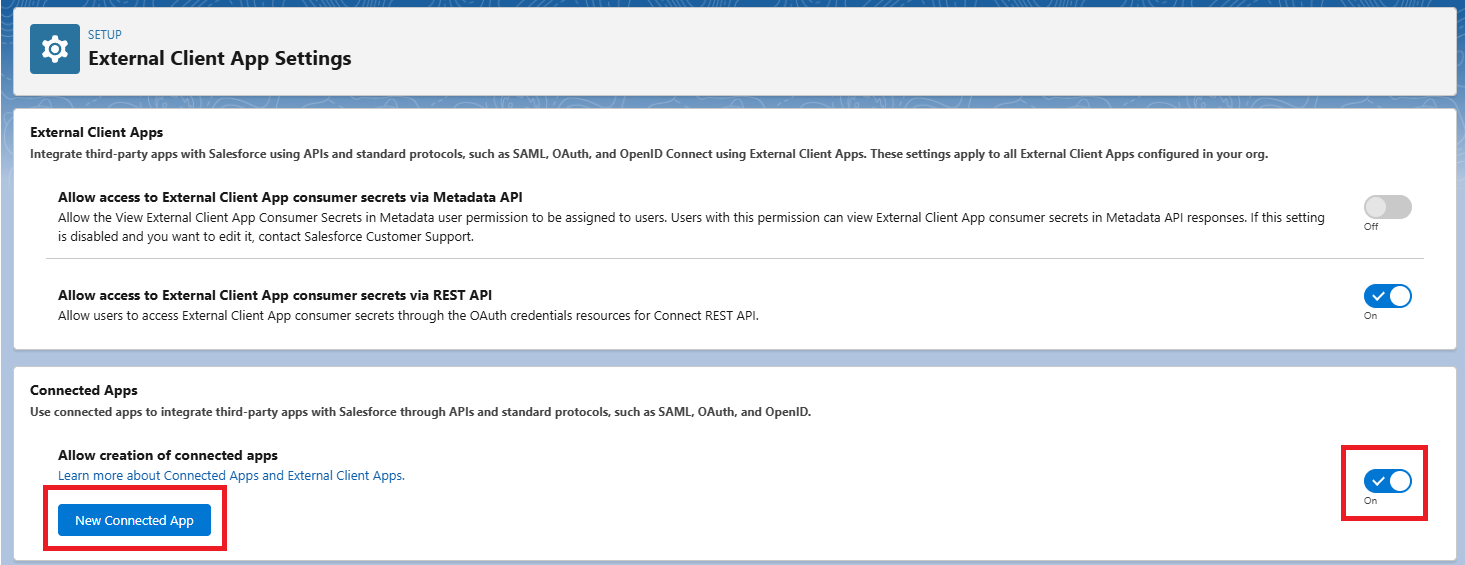Click the Setup gear icon
1465x565 pixels.
pos(55,49)
